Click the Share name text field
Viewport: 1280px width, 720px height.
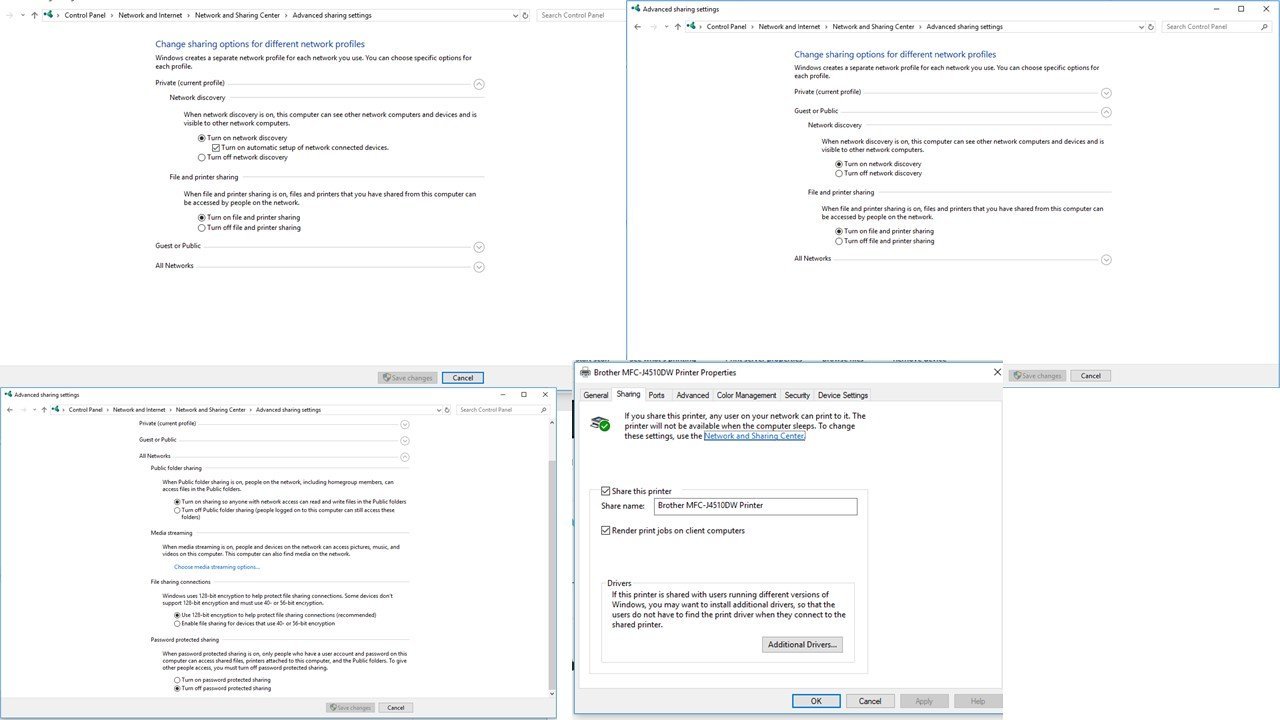click(x=755, y=506)
